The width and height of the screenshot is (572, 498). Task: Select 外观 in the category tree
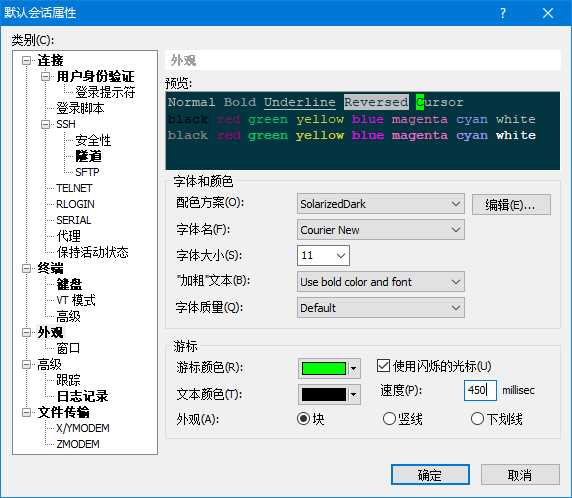50,332
